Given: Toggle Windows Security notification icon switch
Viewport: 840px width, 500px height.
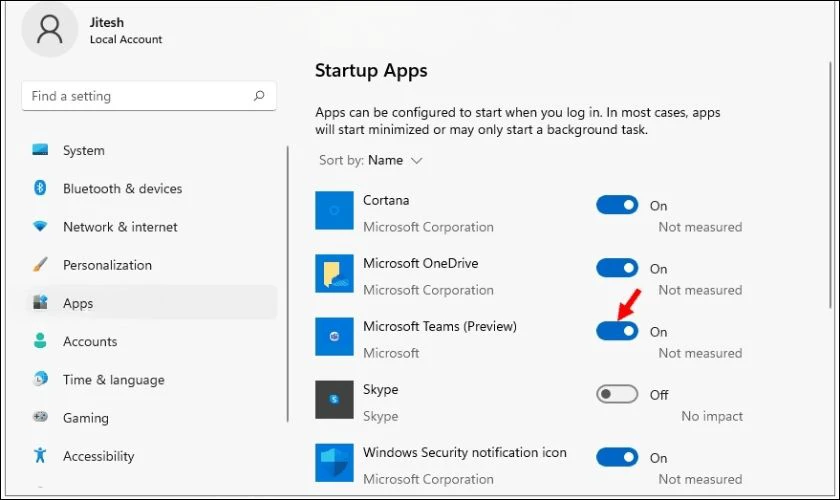Looking at the screenshot, I should coord(617,457).
